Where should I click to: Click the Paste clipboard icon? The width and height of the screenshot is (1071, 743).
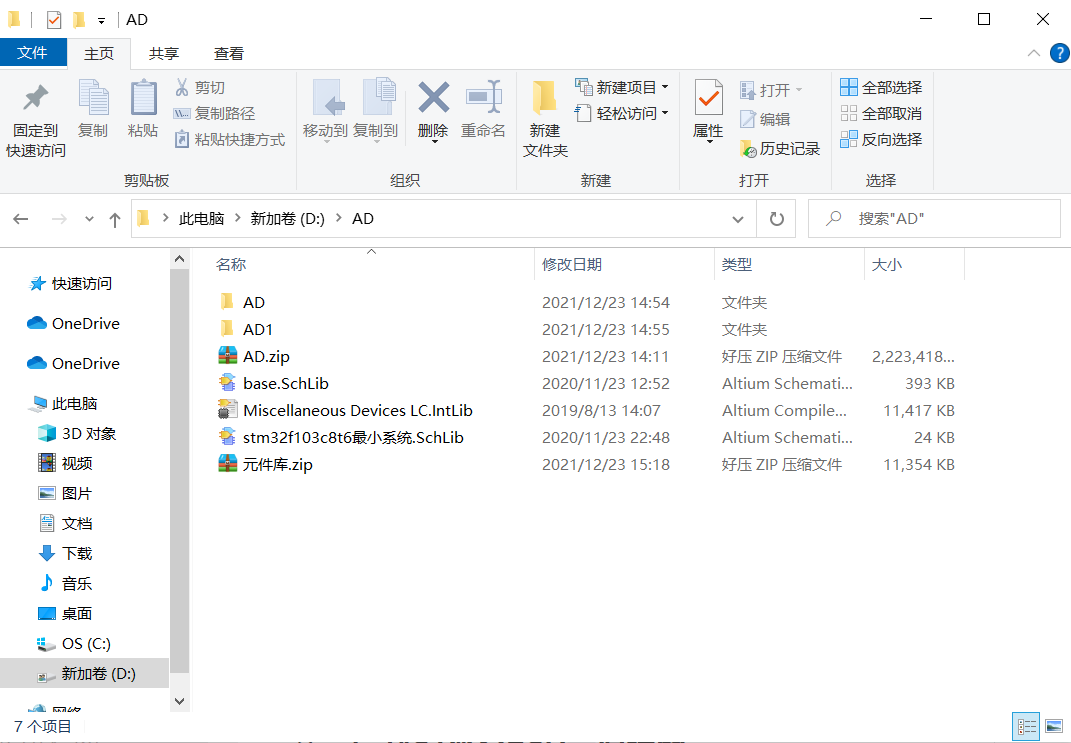(x=143, y=98)
